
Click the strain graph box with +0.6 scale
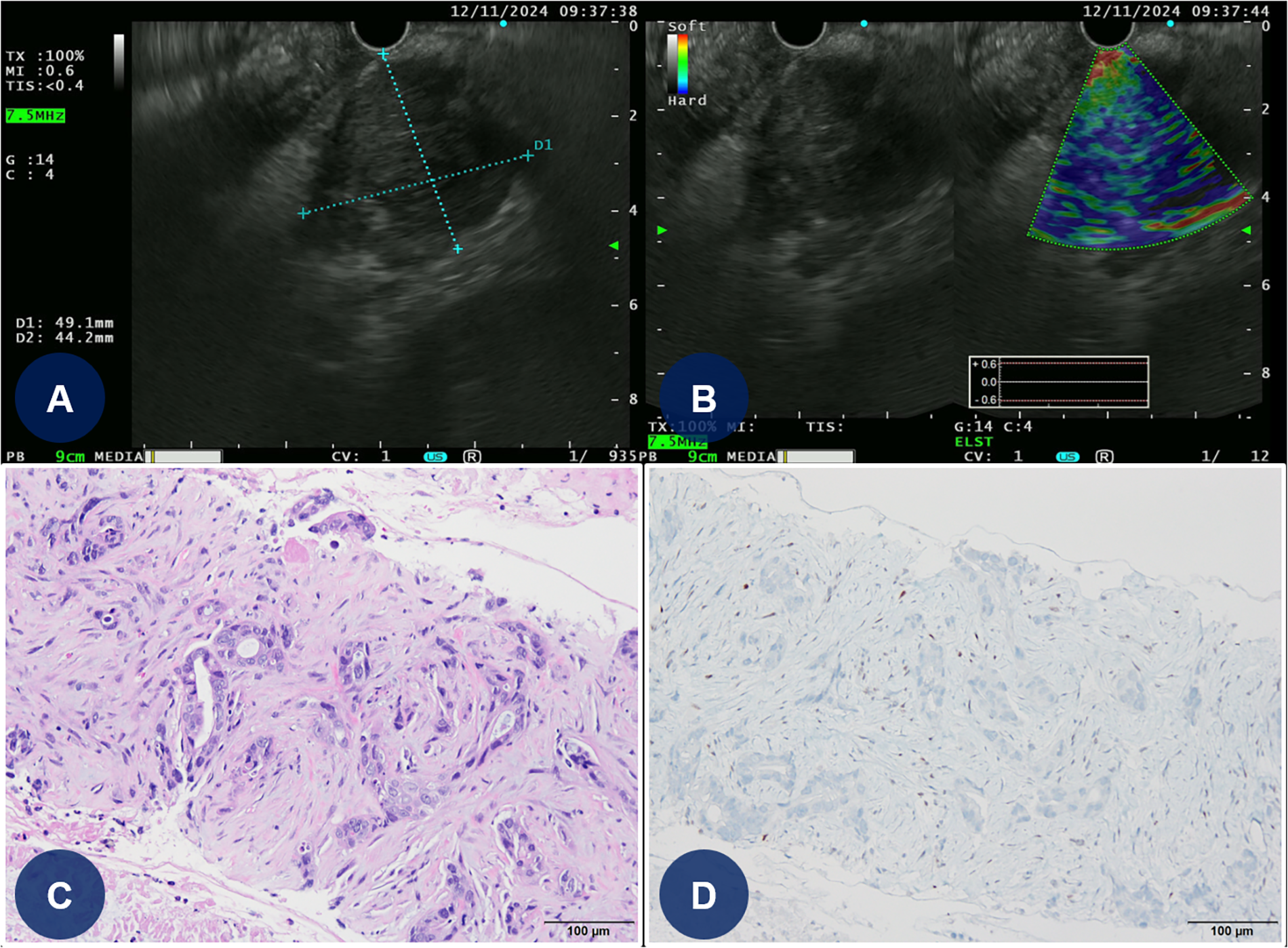(1058, 382)
